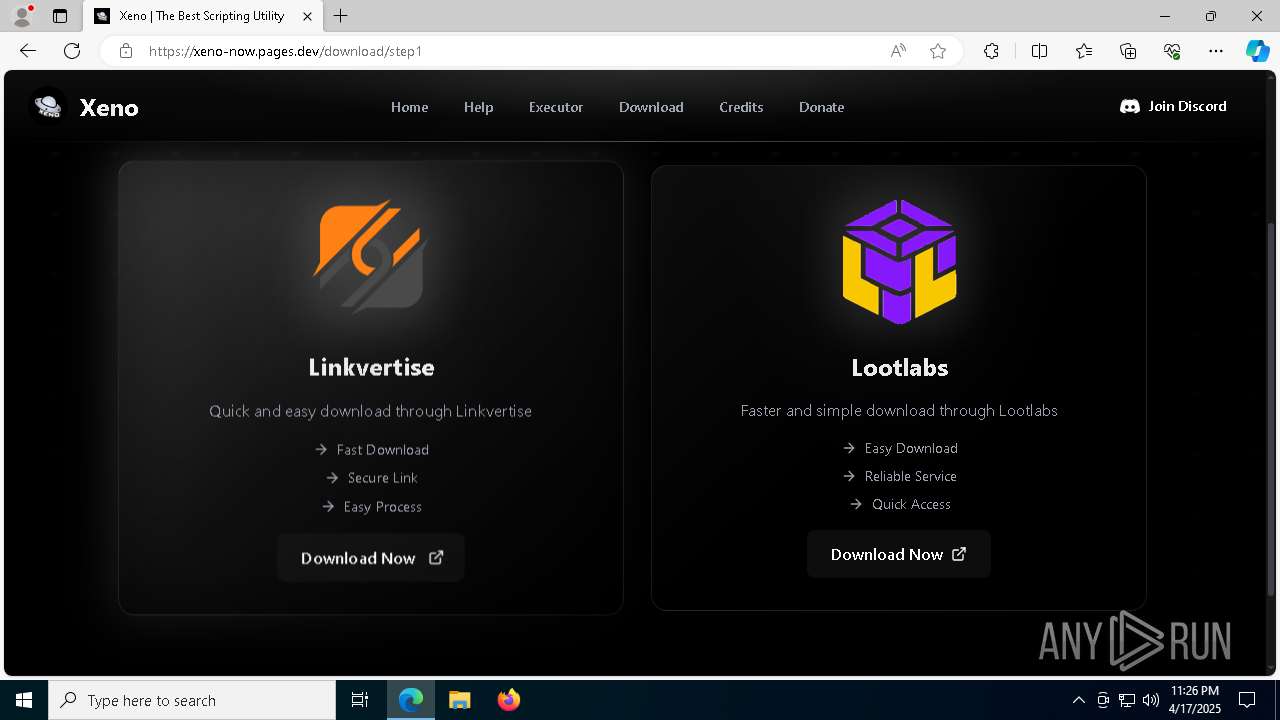Open the Extensions puzzle icon

point(991,51)
